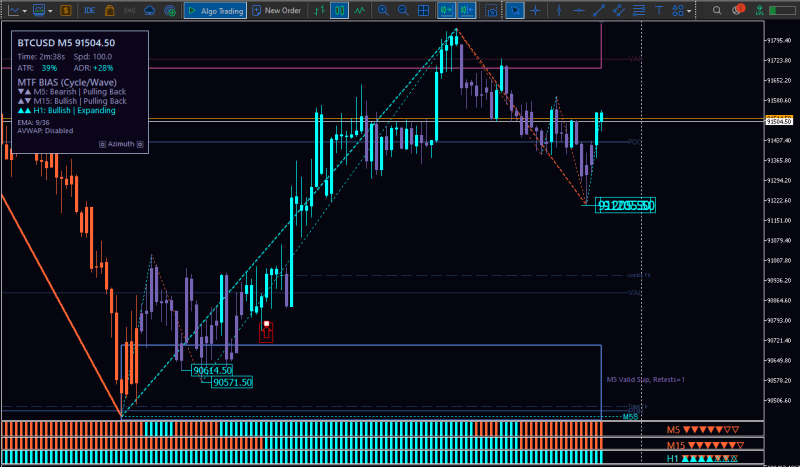Viewport: 800px width, 467px height.
Task: Click the ADR +28% value
Action: coord(103,68)
